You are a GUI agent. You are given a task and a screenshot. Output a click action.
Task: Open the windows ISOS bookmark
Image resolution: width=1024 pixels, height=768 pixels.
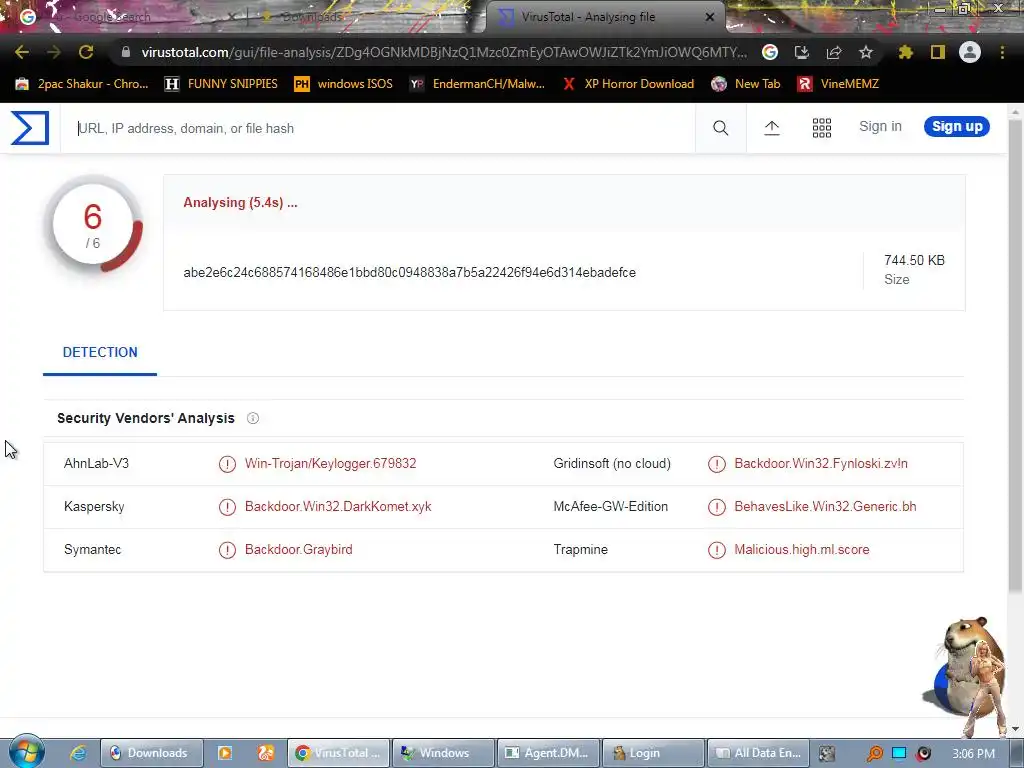coord(344,84)
